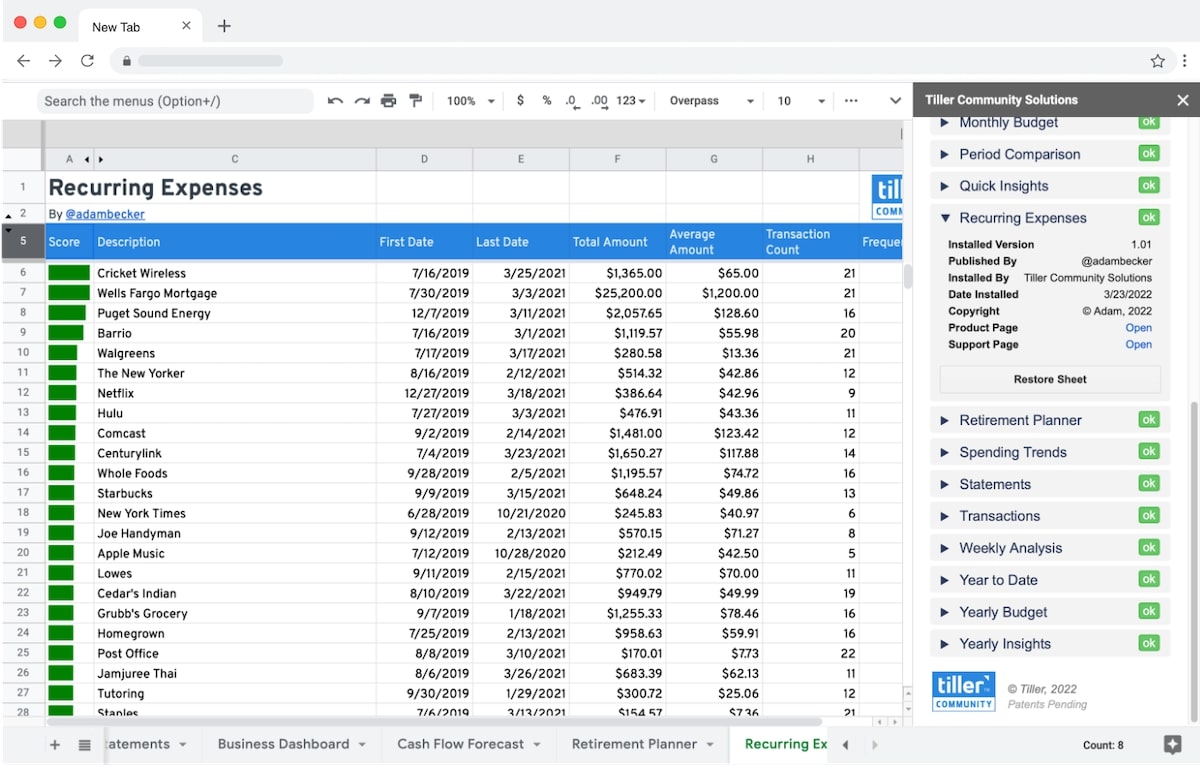Screen dimensions: 1200x769
Task: Open the zoom 100% dropdown
Action: tap(471, 101)
